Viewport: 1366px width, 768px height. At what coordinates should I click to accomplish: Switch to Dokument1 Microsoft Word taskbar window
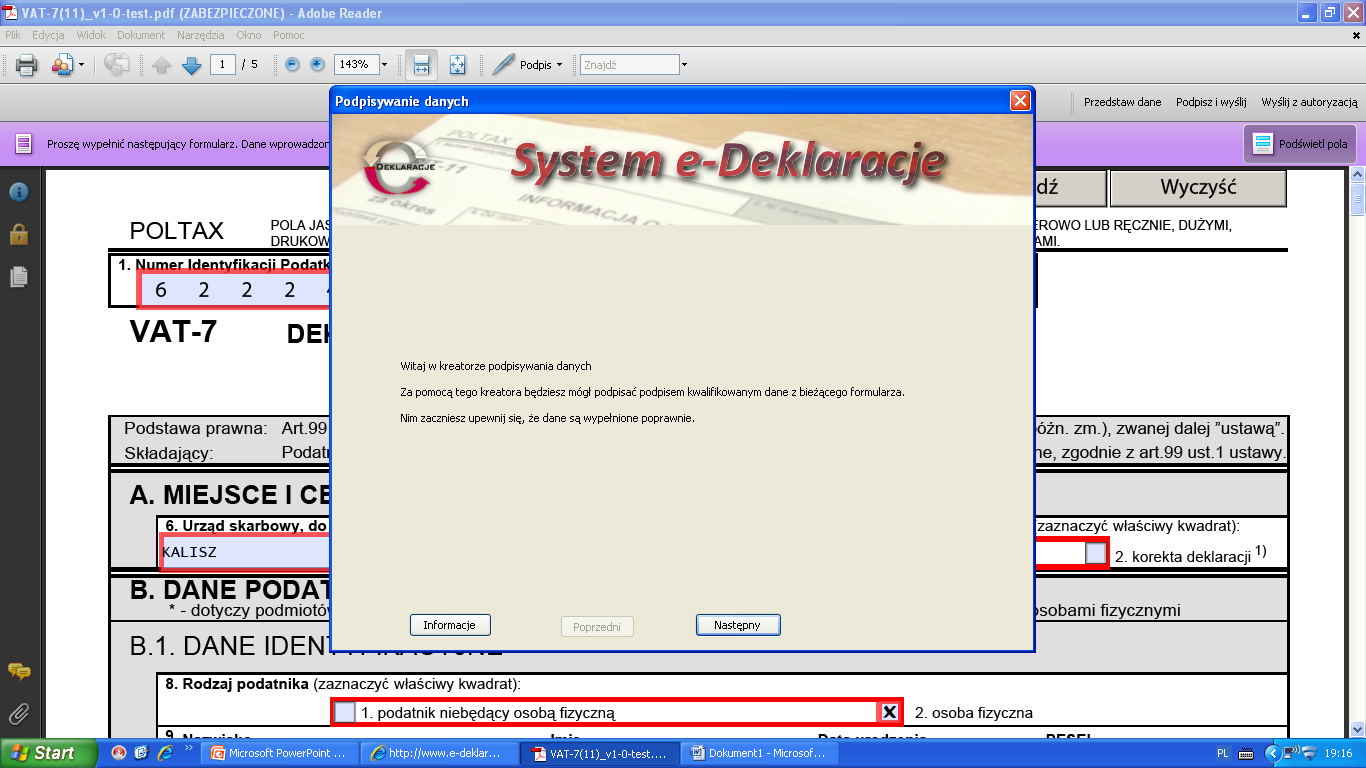click(758, 753)
